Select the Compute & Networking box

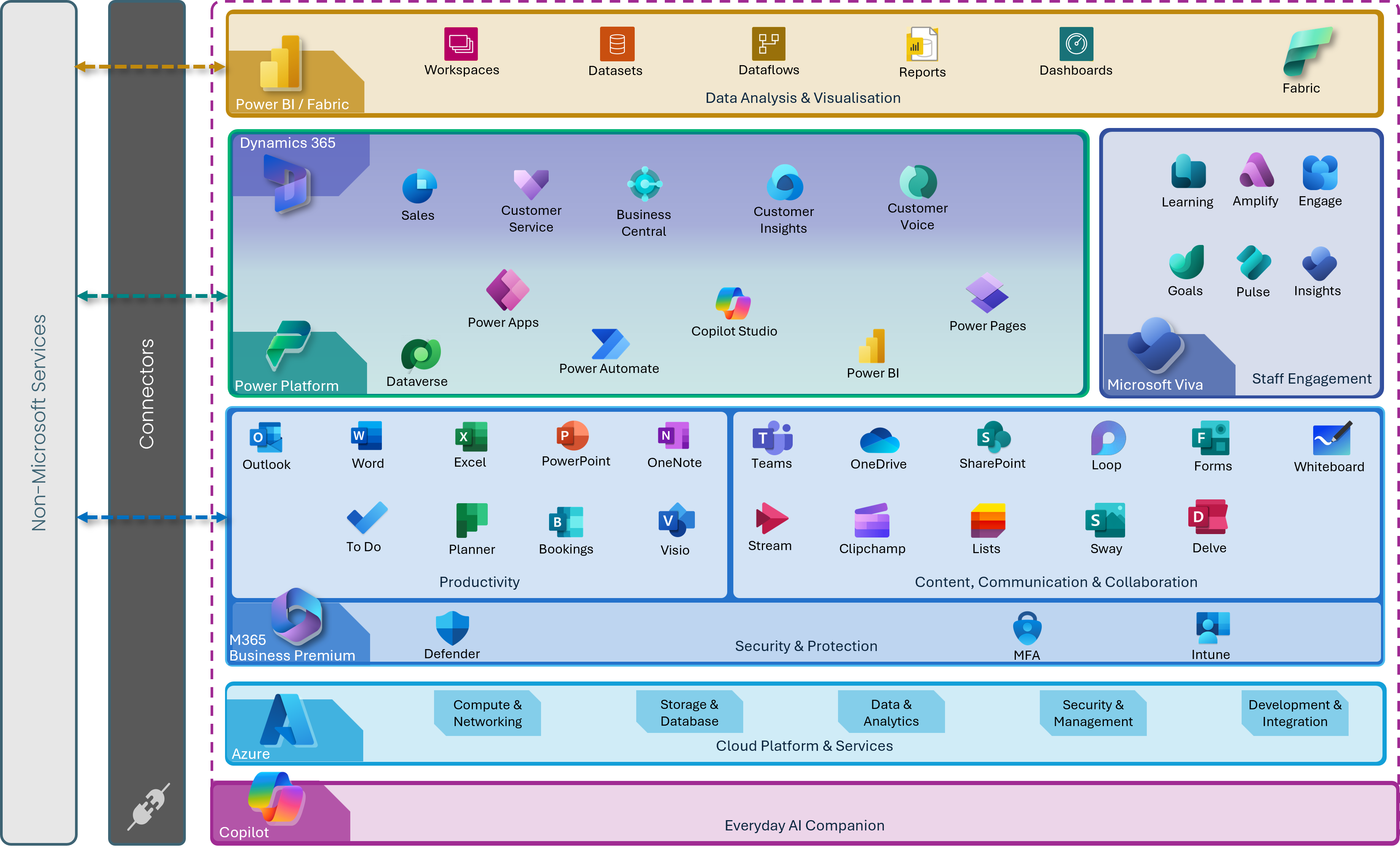[487, 713]
